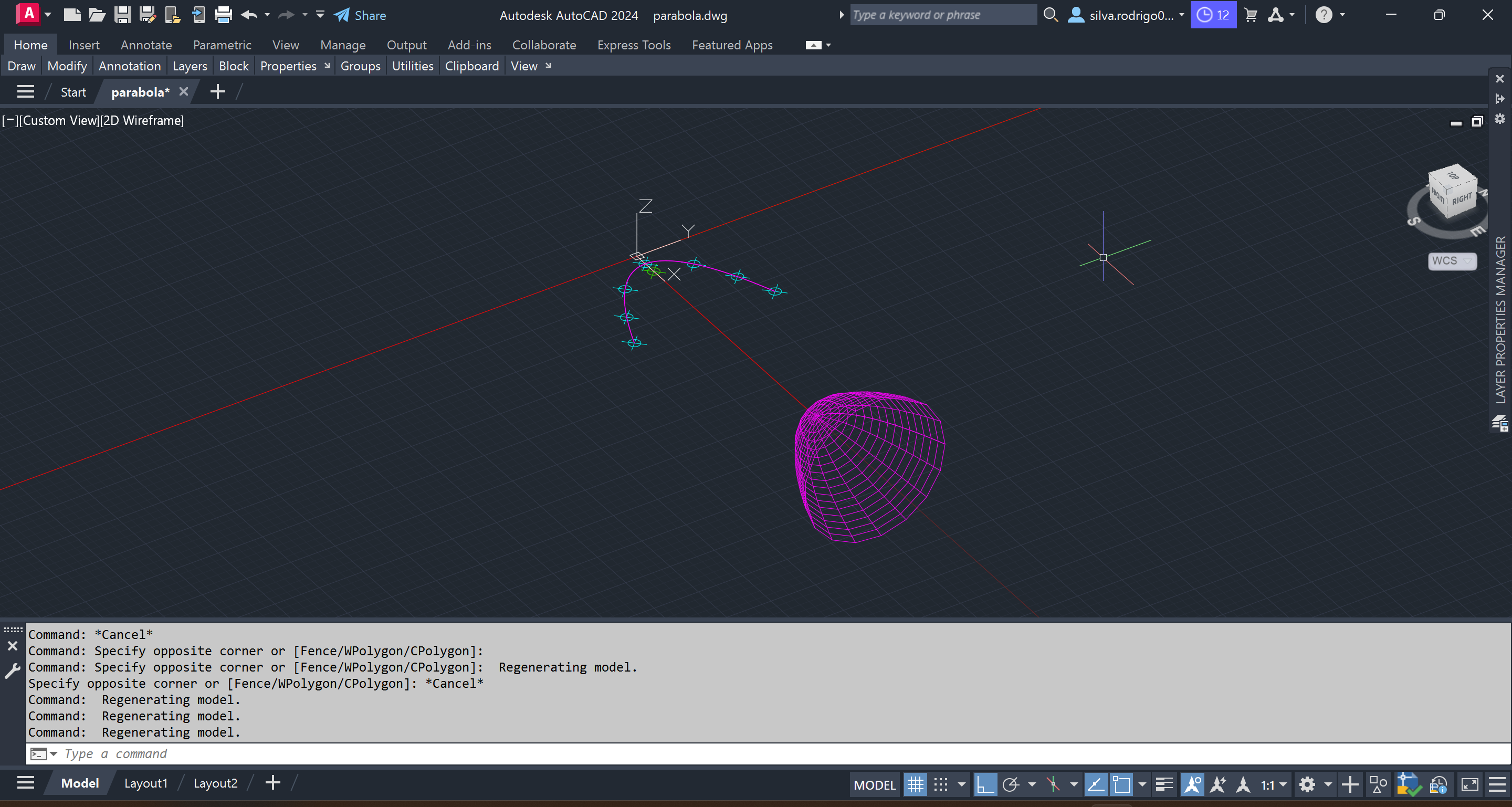Open status bar customization menu
This screenshot has height=807, width=1512.
(x=1497, y=785)
